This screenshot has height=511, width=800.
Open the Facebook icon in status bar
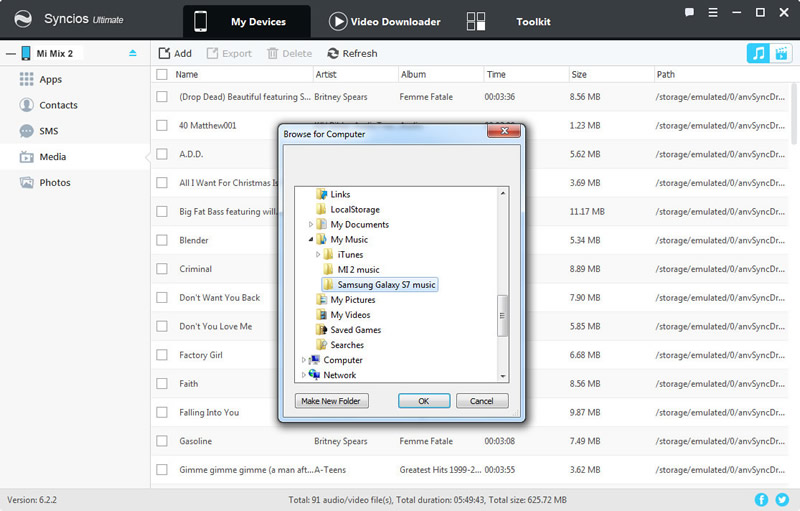click(x=761, y=500)
